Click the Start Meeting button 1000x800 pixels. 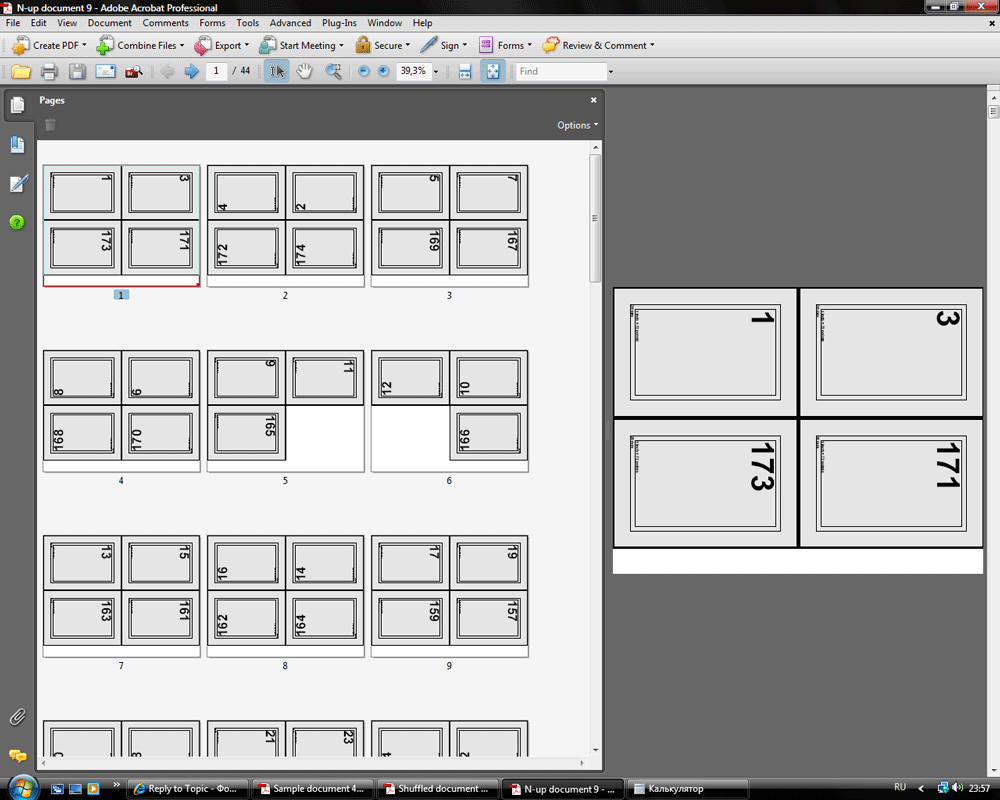pos(300,45)
